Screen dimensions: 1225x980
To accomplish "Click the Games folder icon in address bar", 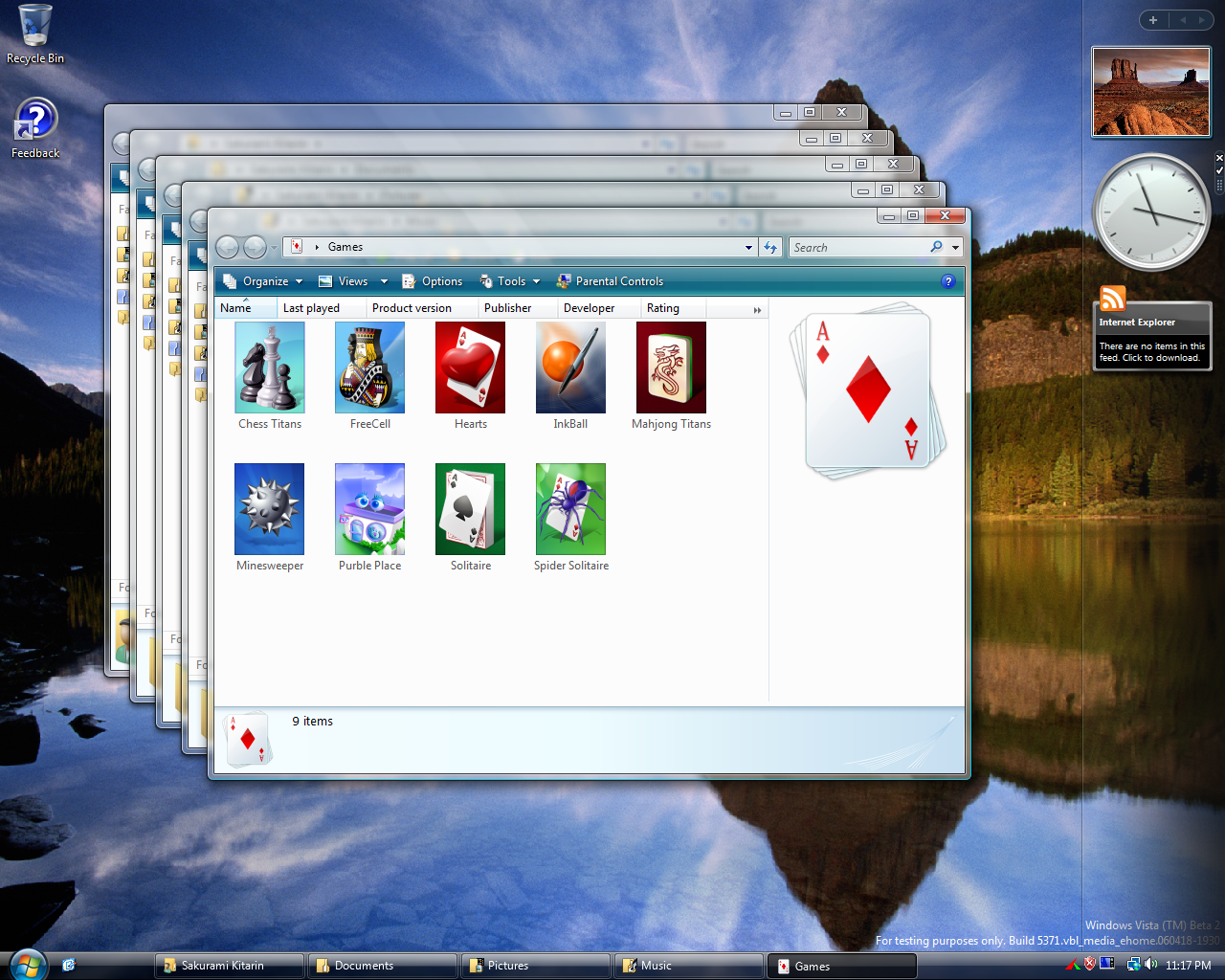I will pos(297,247).
